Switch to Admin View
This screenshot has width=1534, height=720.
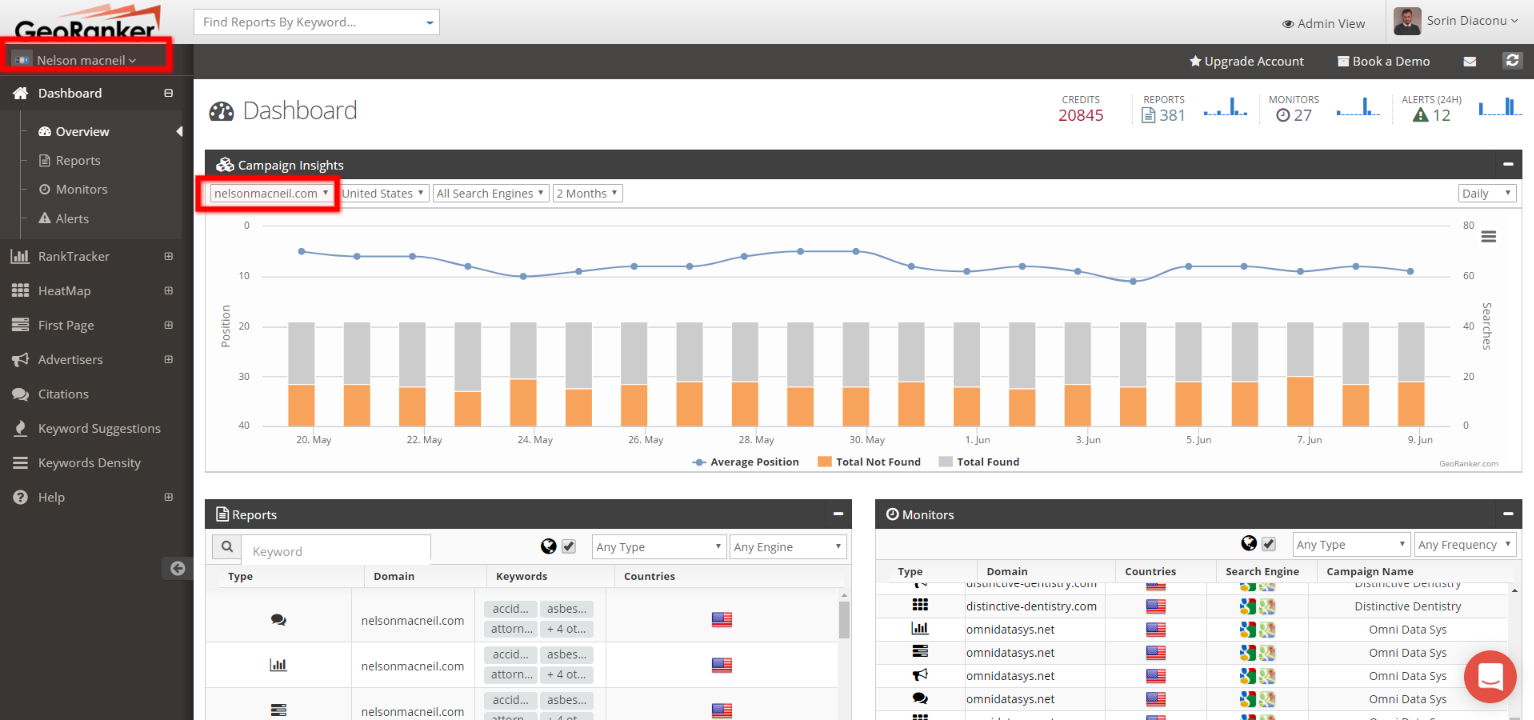[x=1323, y=23]
